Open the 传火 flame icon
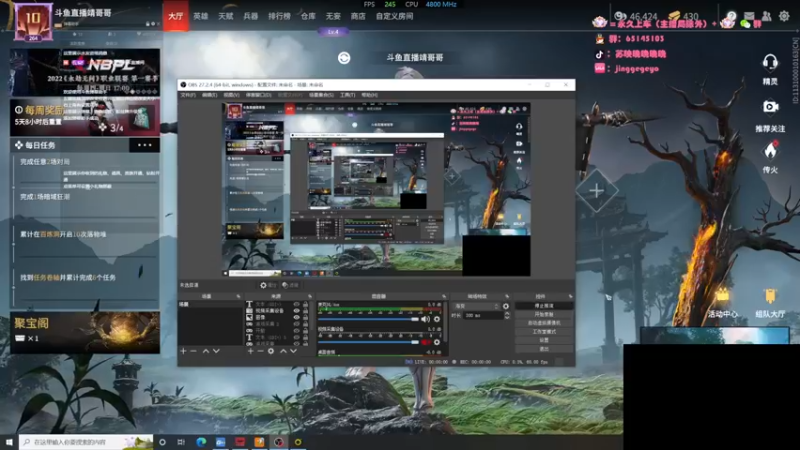 [770, 150]
